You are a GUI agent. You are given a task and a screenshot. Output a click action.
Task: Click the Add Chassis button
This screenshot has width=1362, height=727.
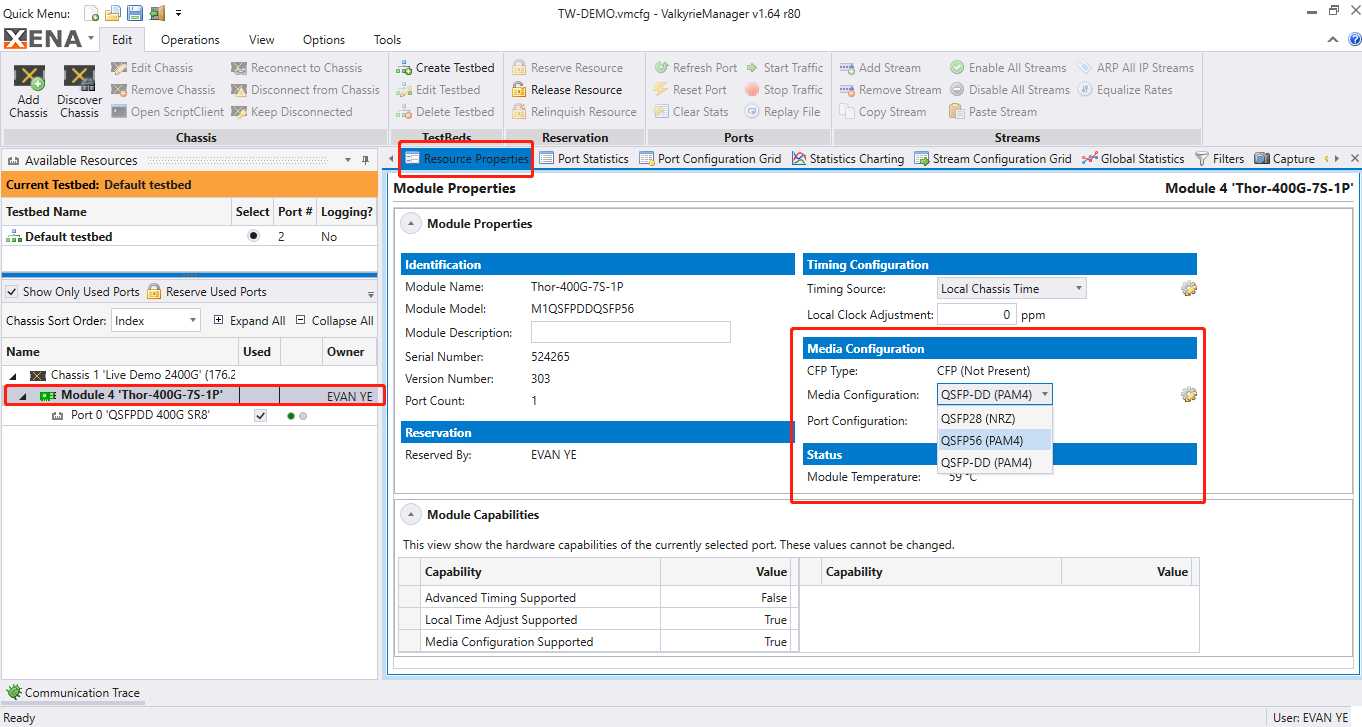(28, 91)
